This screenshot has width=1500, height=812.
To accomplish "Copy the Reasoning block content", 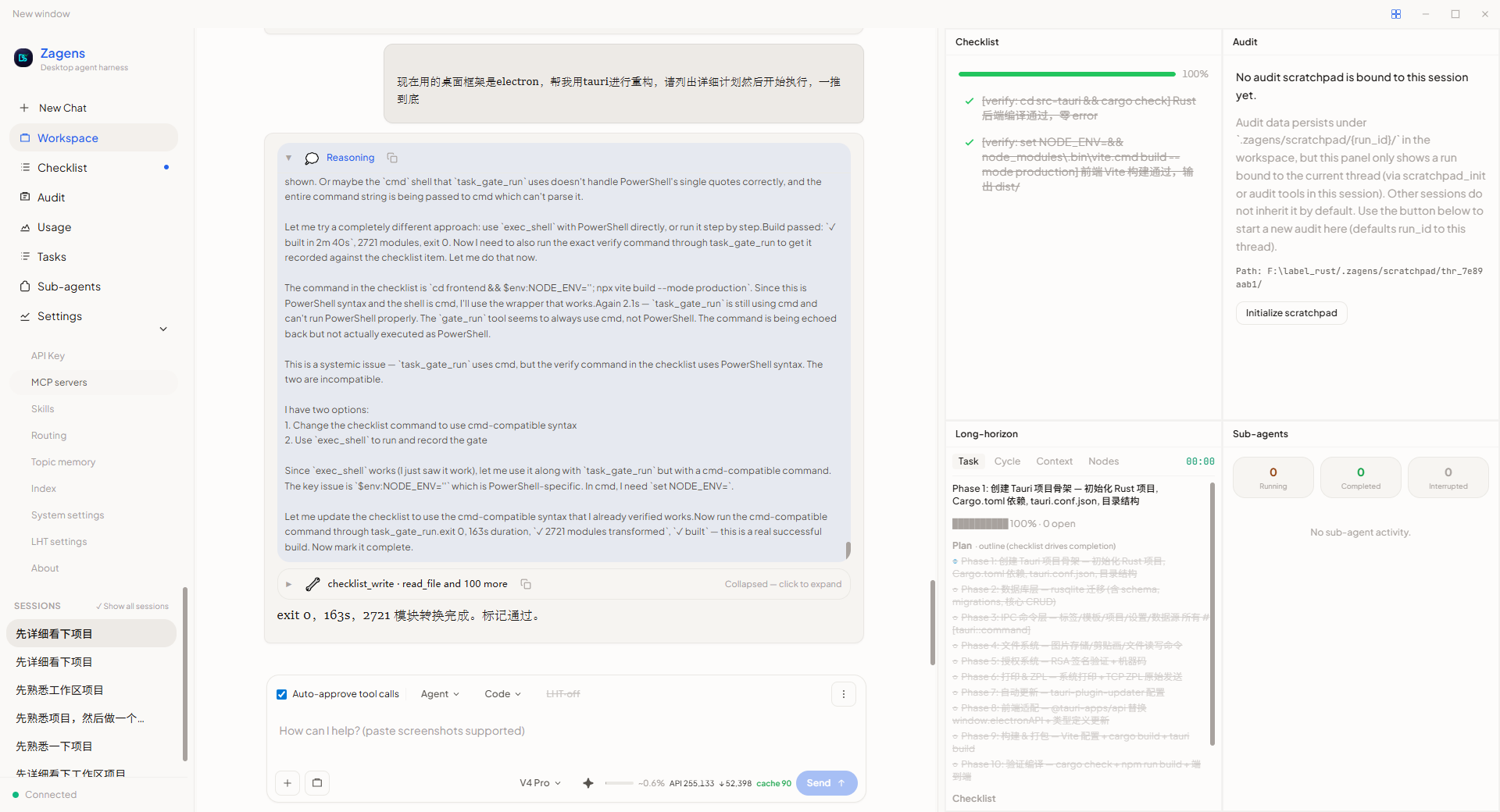I will click(x=392, y=158).
